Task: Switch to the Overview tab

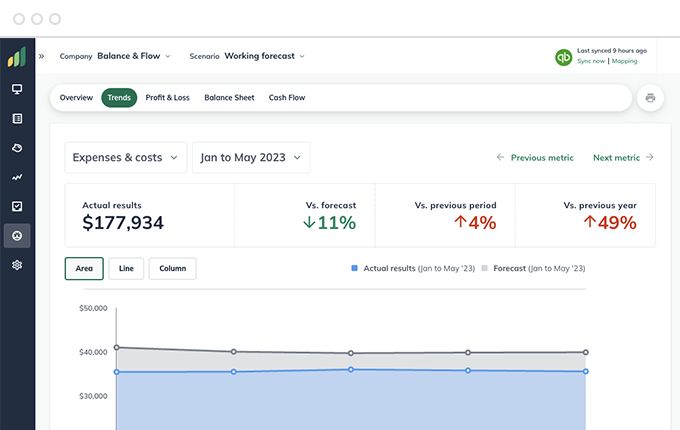Action: (76, 98)
